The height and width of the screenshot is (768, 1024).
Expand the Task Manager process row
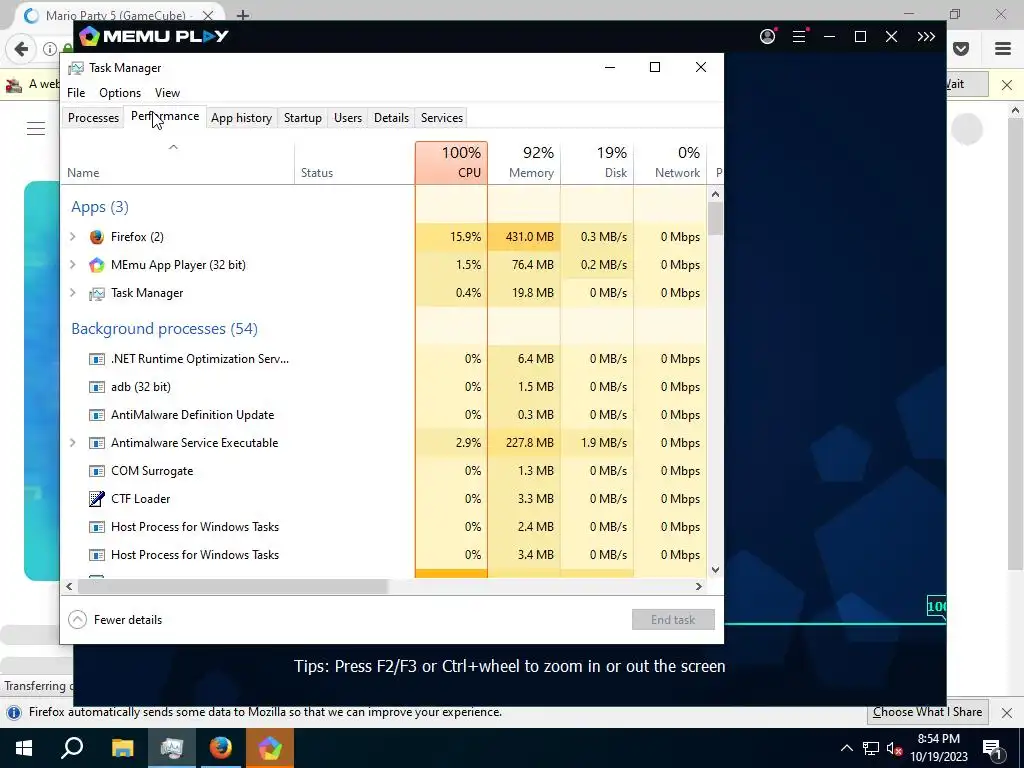click(72, 293)
